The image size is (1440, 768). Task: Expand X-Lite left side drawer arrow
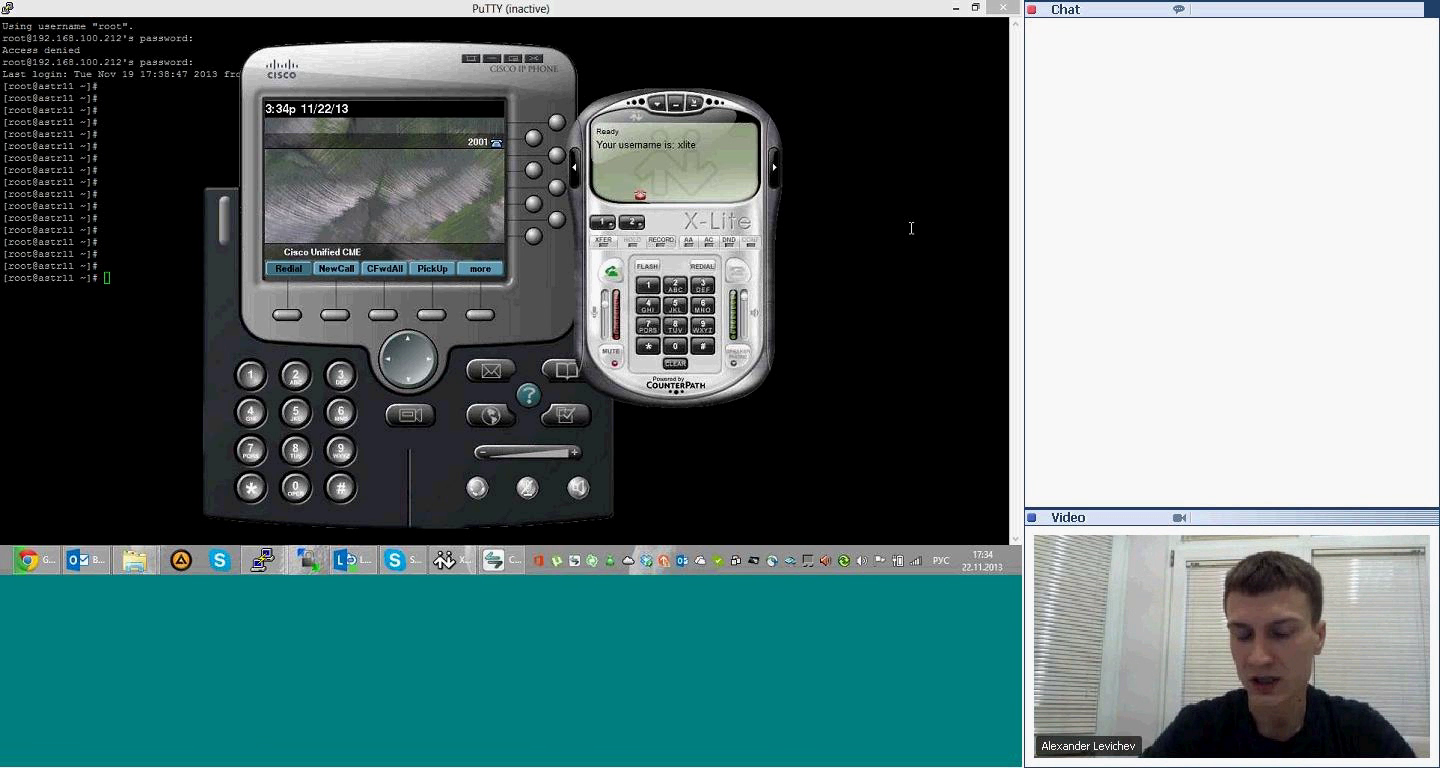coord(574,167)
